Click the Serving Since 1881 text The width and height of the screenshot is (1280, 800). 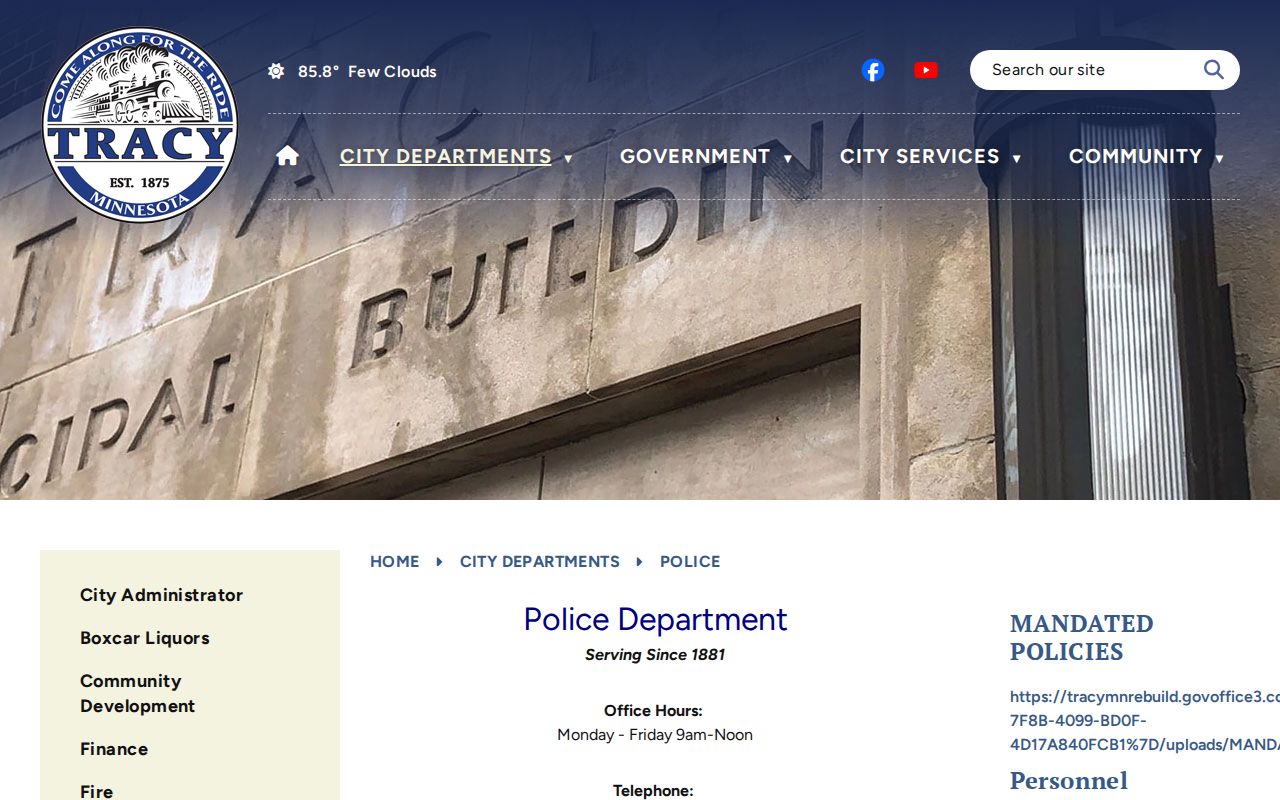pyautogui.click(x=655, y=655)
